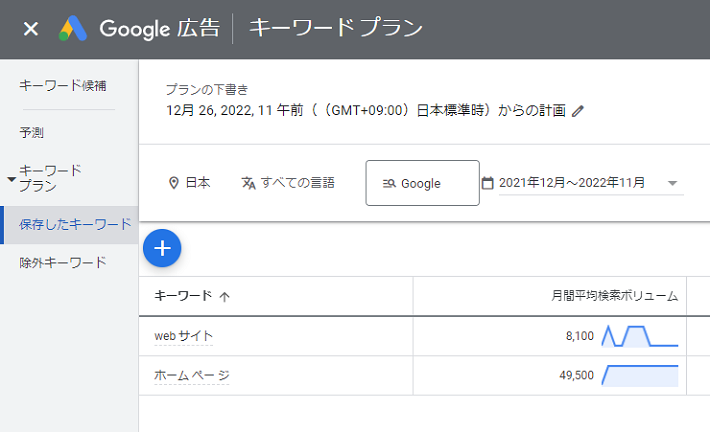Click the trend chart for ホームページ
This screenshot has width=710, height=432.
[640, 375]
